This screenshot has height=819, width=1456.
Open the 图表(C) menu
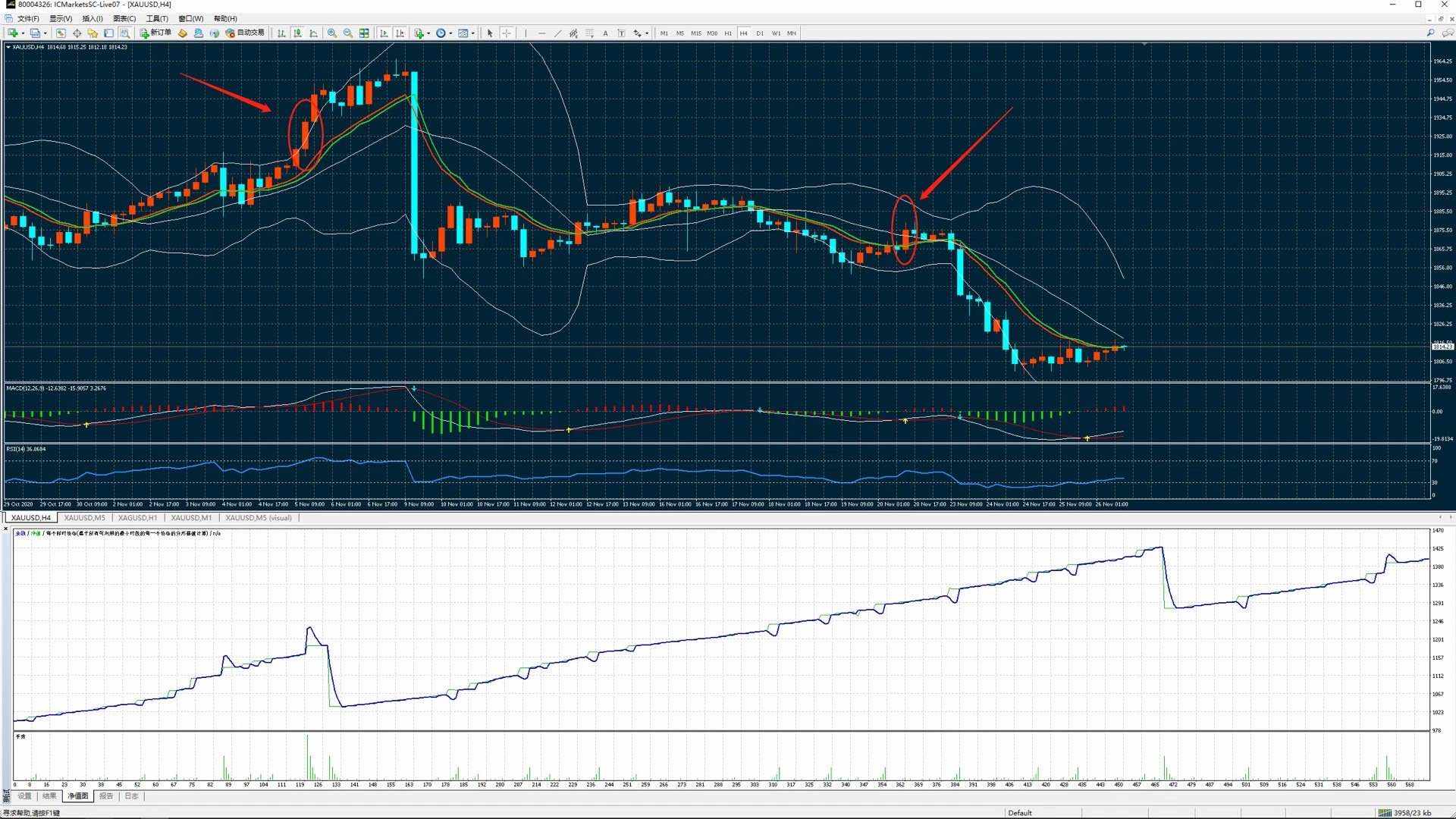point(124,19)
